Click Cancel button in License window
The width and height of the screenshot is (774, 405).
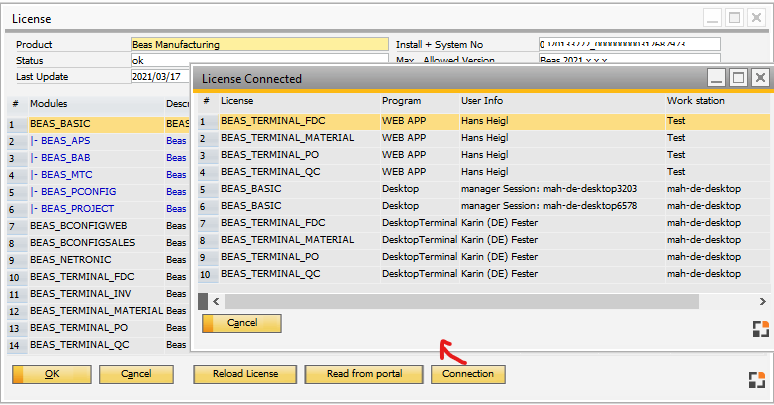pos(136,374)
